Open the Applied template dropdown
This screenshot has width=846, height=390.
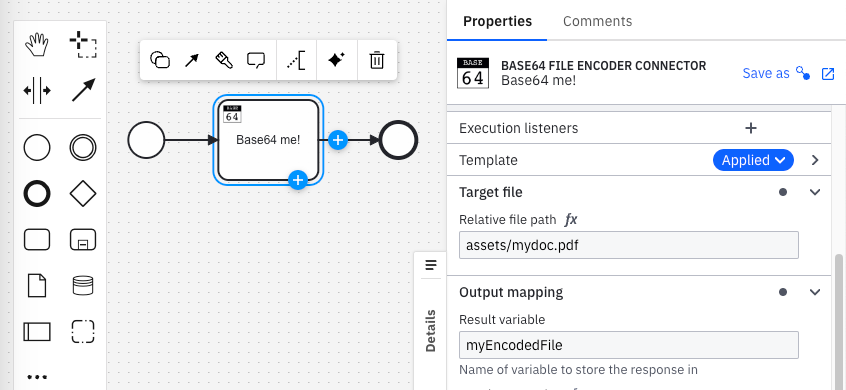pyautogui.click(x=753, y=160)
